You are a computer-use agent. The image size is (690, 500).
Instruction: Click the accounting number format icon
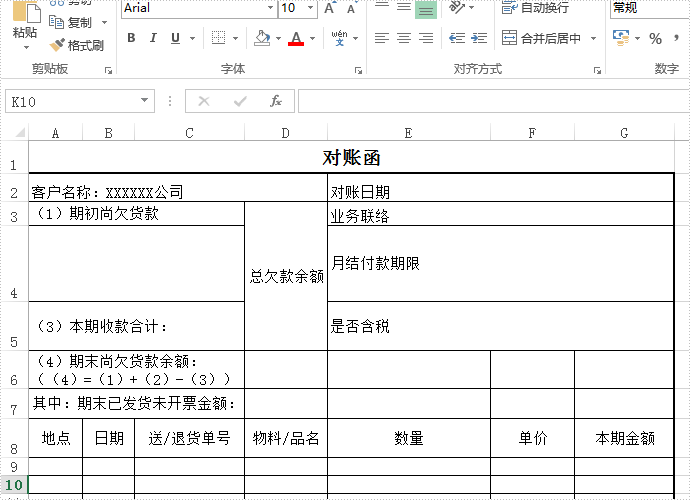pos(621,38)
